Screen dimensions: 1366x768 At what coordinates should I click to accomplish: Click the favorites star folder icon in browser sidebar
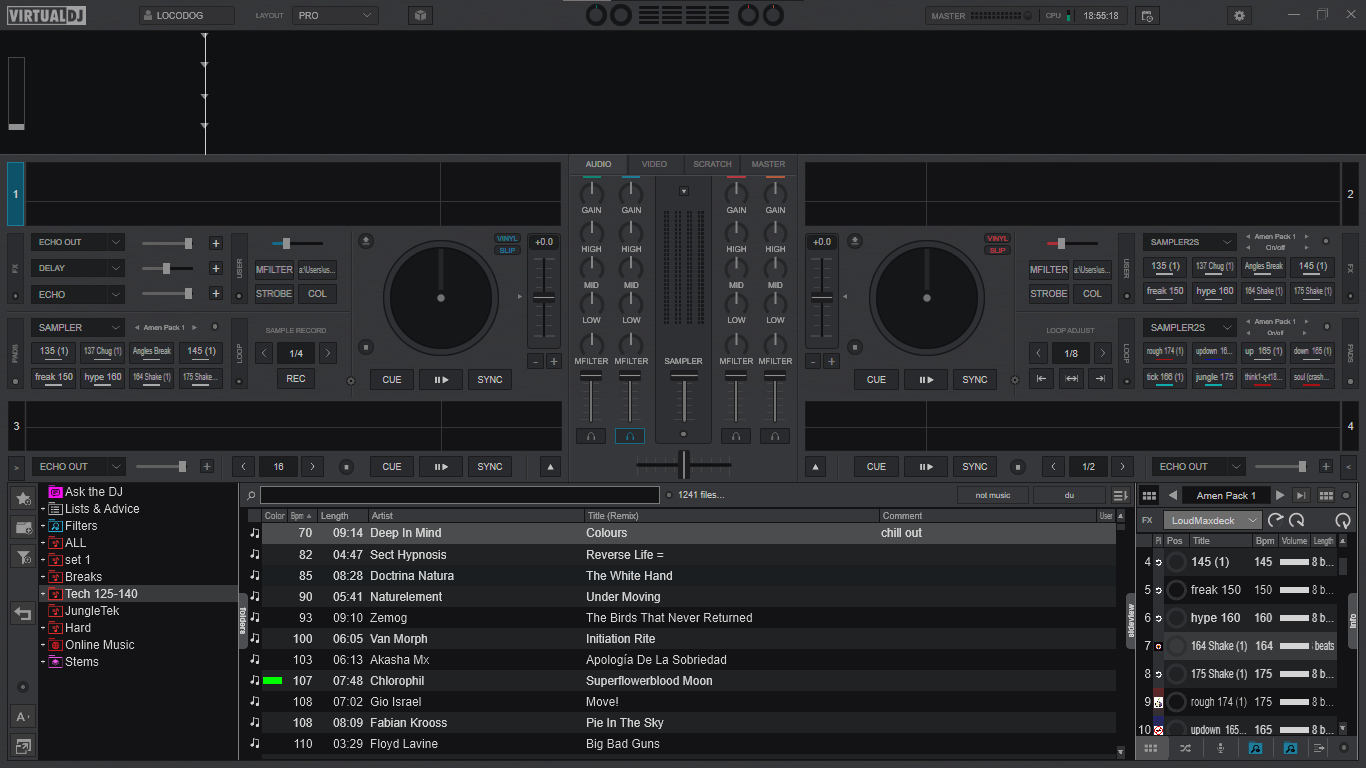pyautogui.click(x=22, y=498)
